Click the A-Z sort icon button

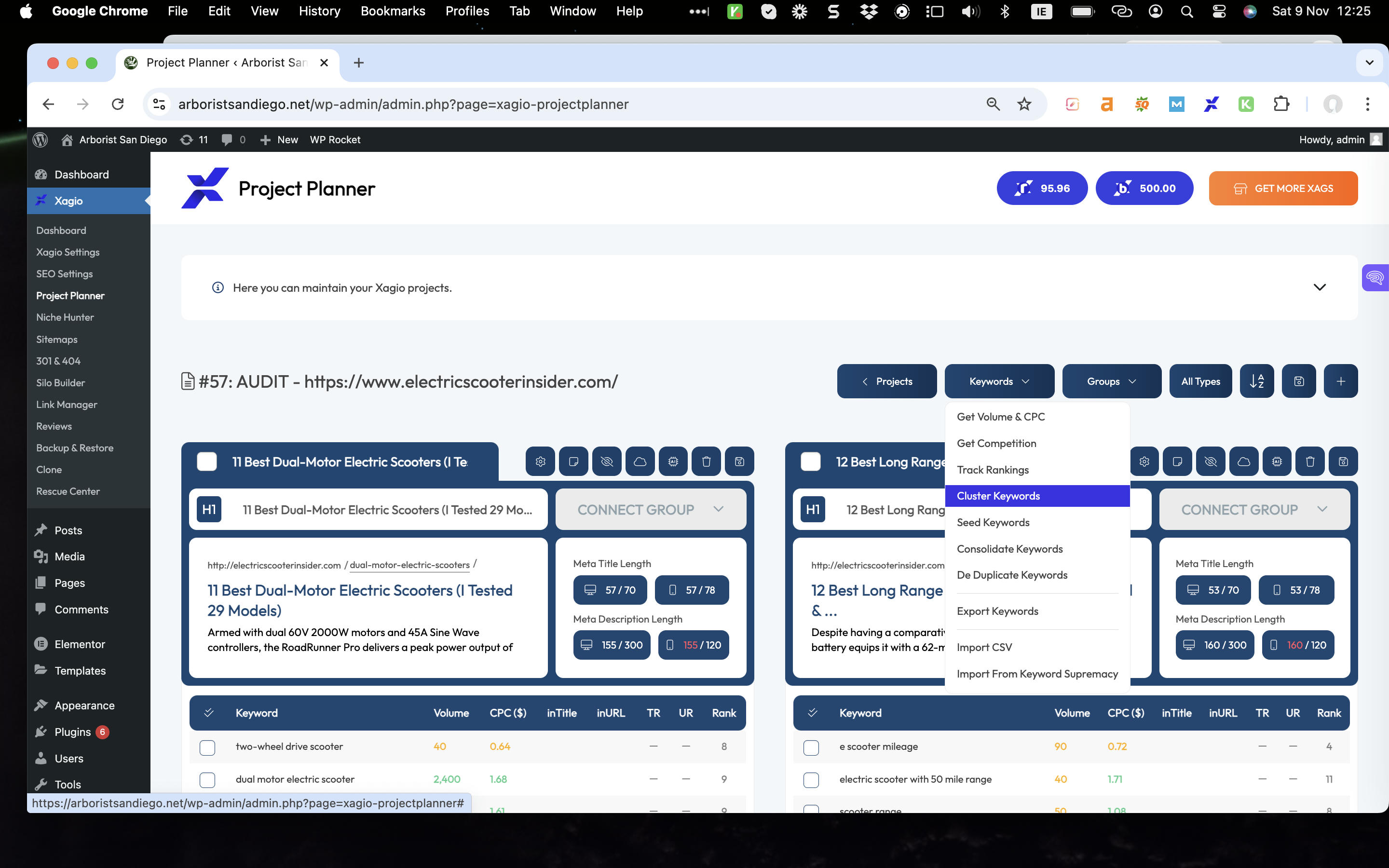tap(1257, 381)
